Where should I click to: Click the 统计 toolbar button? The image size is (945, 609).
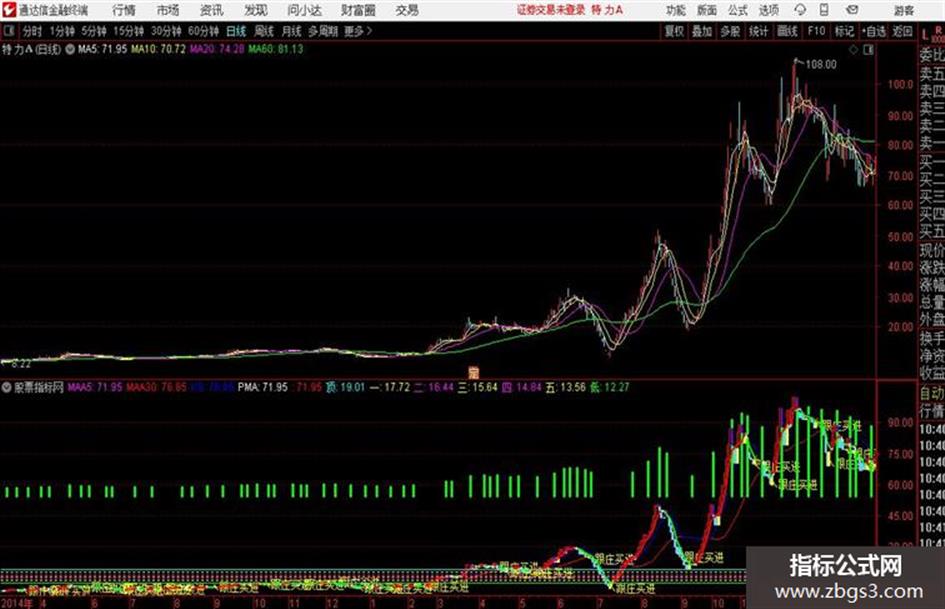[759, 31]
